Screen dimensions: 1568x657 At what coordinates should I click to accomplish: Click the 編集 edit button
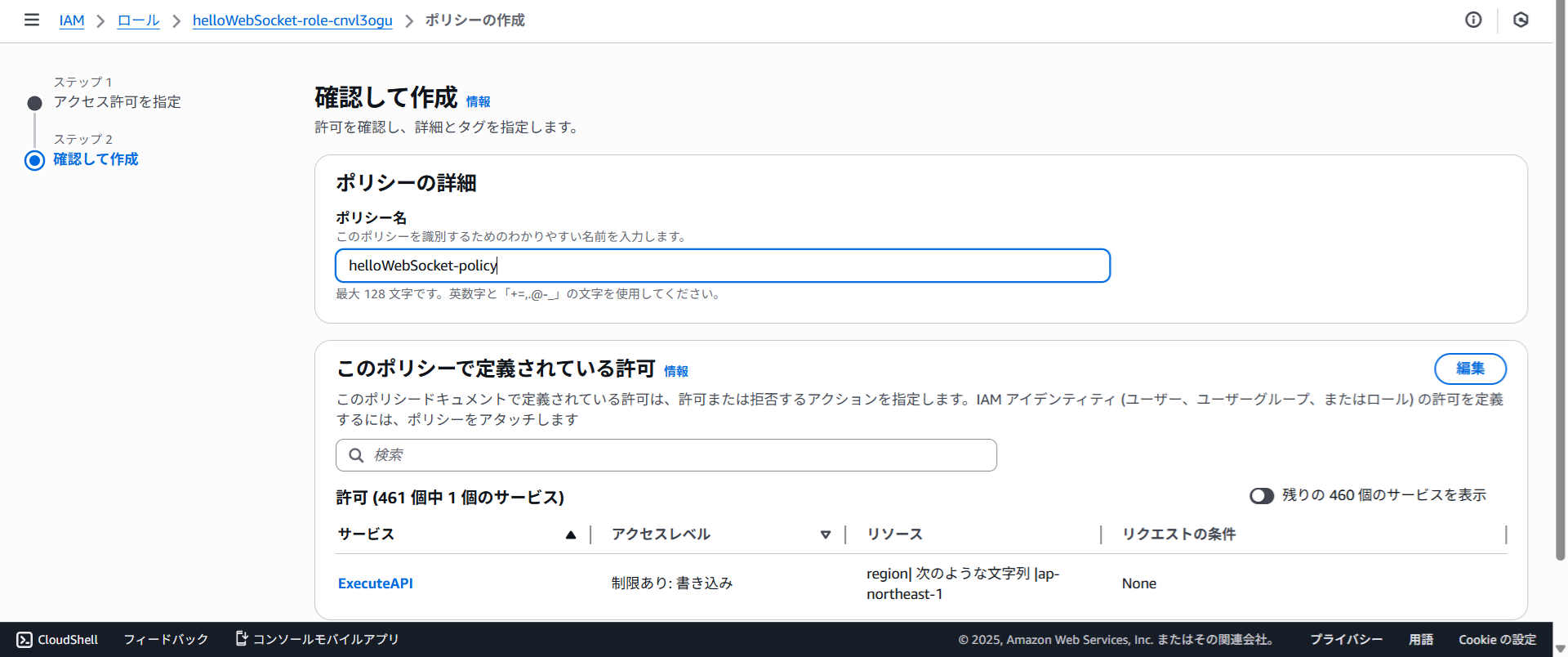pos(1470,369)
